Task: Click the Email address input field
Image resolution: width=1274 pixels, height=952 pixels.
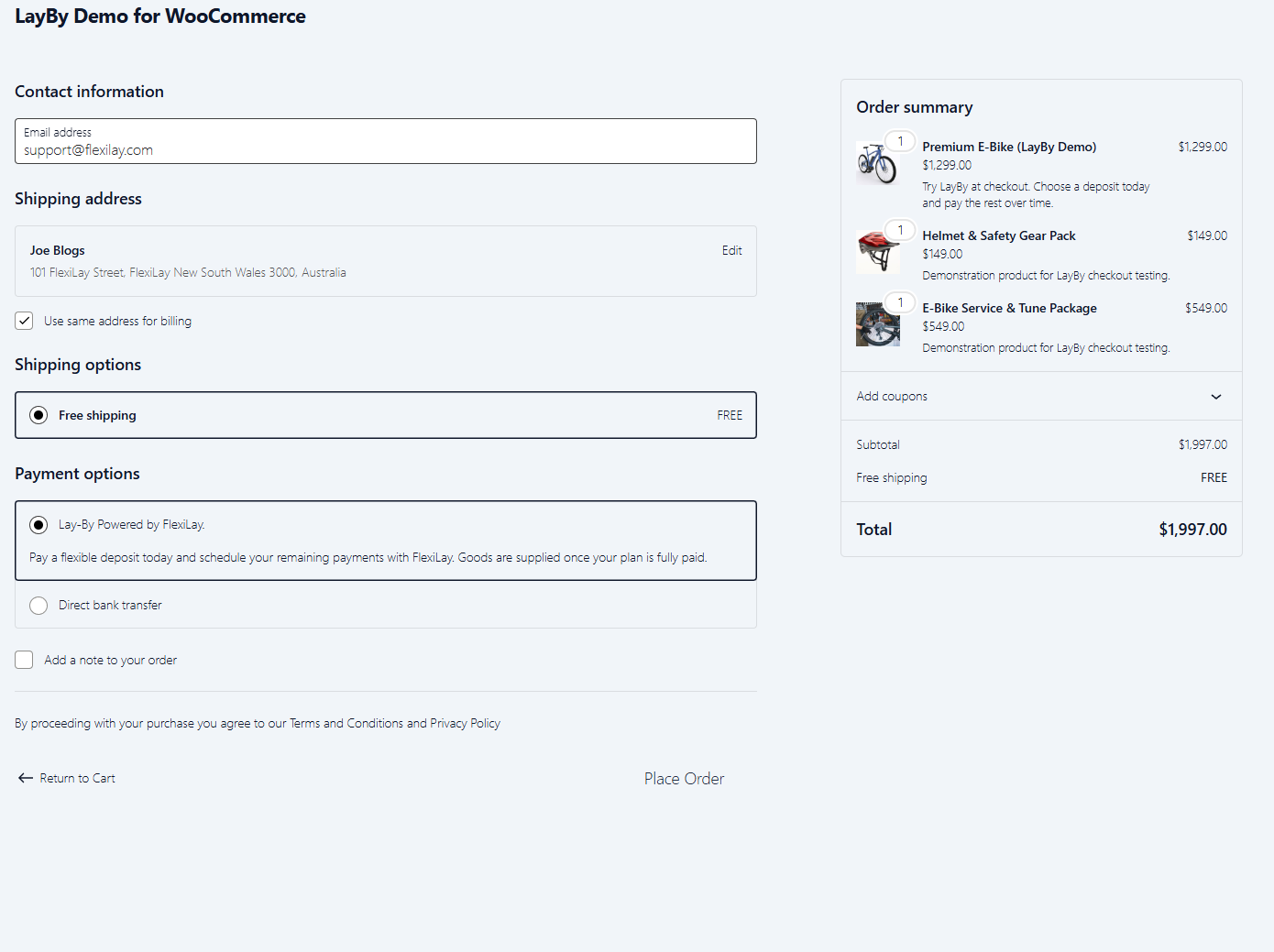Action: pos(386,141)
